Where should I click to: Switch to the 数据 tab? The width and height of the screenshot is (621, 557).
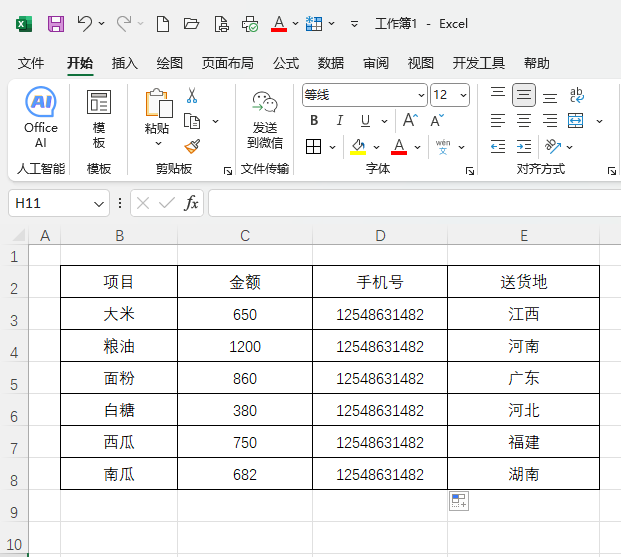pyautogui.click(x=330, y=63)
